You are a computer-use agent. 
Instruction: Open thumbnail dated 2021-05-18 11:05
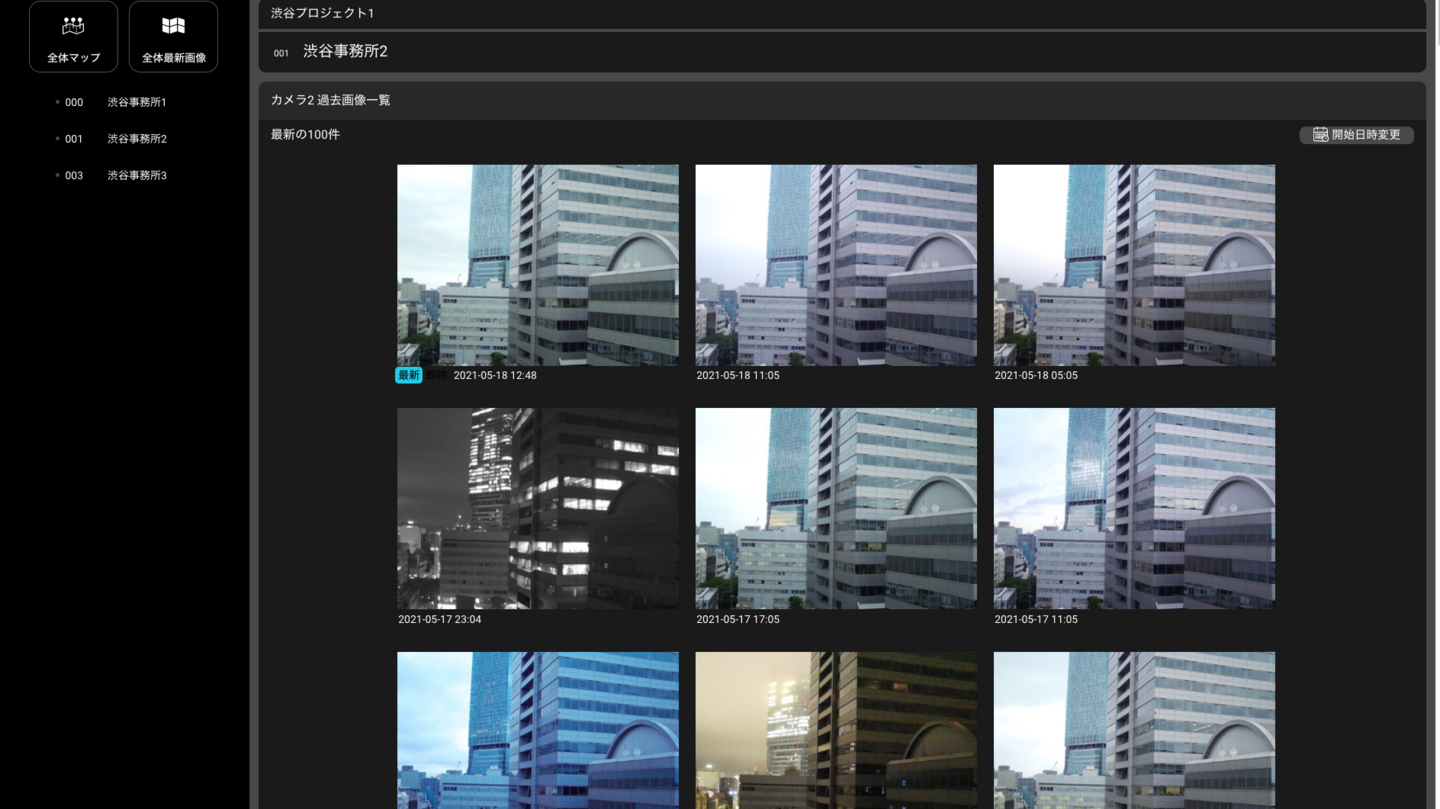point(836,265)
